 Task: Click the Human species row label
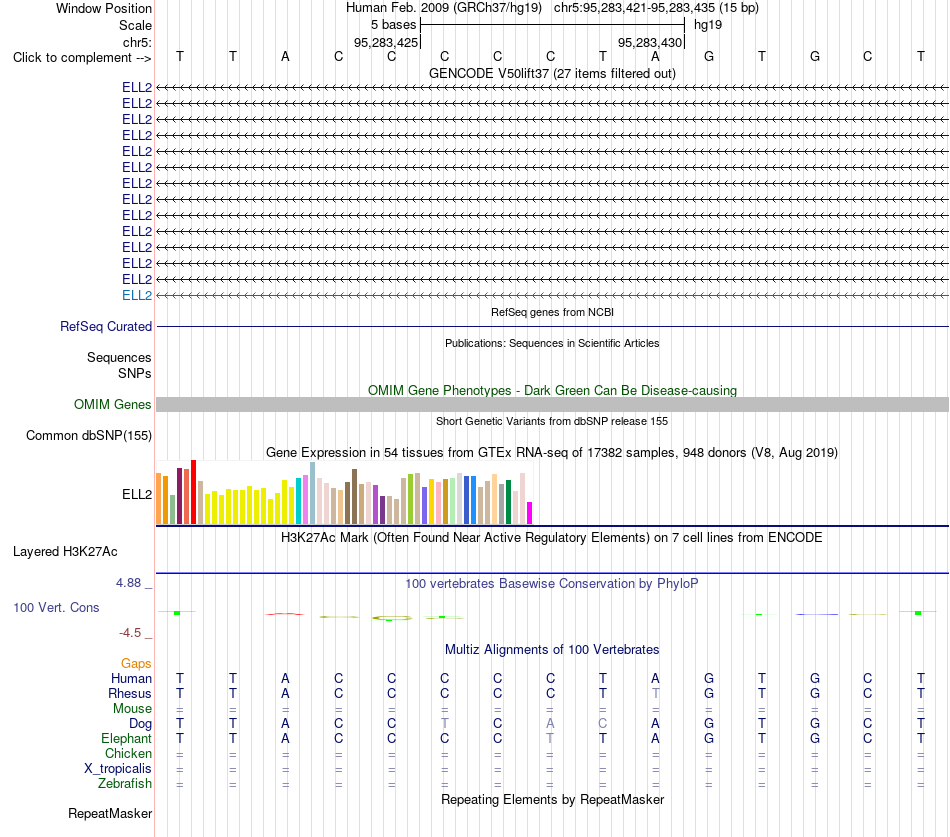click(x=131, y=678)
